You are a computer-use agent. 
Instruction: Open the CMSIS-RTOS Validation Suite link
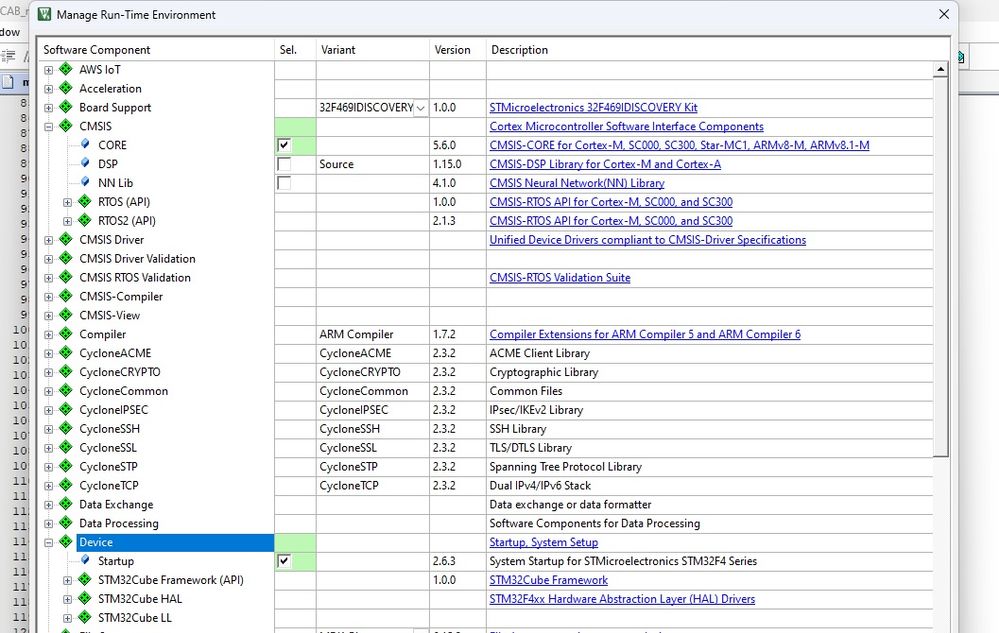pos(559,278)
